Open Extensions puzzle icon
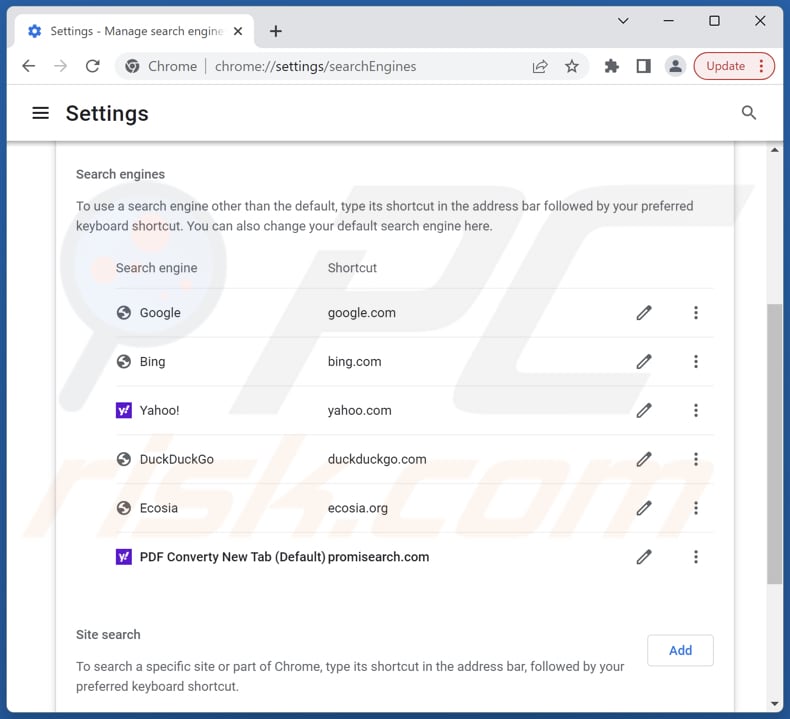Screen dimensions: 790x719 611,66
